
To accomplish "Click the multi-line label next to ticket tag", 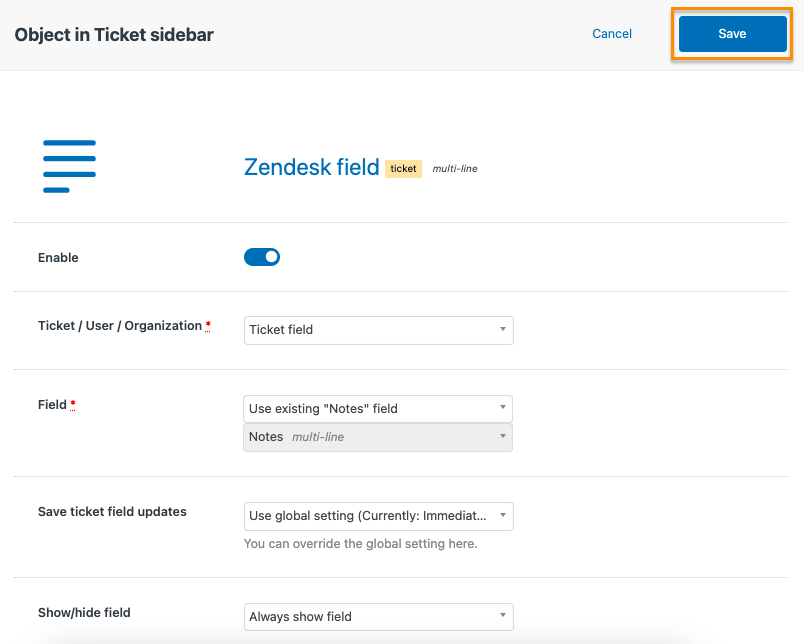I will coord(455,169).
